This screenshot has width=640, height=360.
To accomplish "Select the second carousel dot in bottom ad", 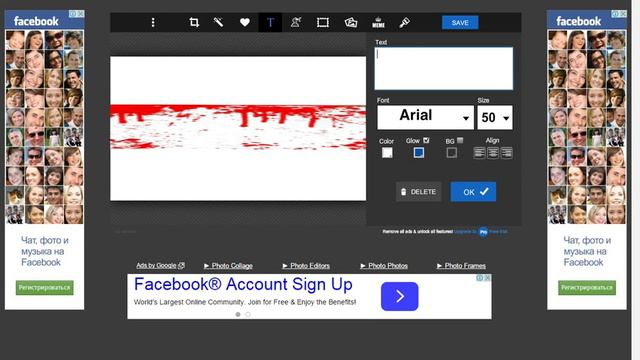I will click(x=248, y=314).
